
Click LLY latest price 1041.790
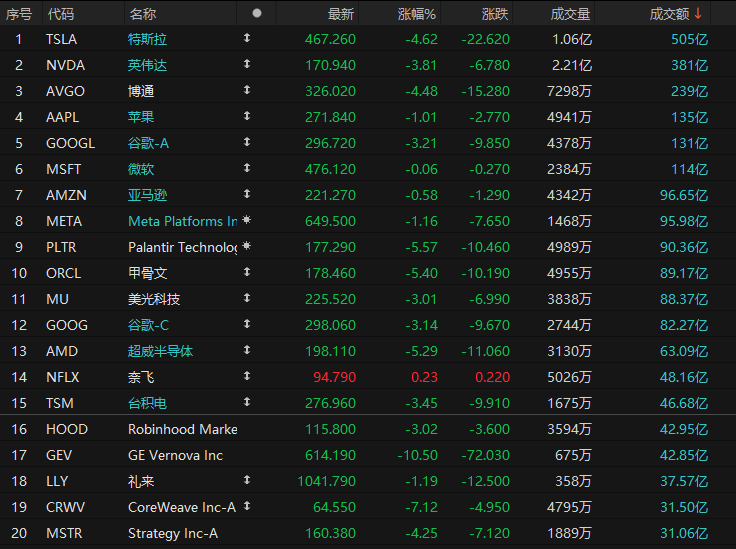(327, 481)
